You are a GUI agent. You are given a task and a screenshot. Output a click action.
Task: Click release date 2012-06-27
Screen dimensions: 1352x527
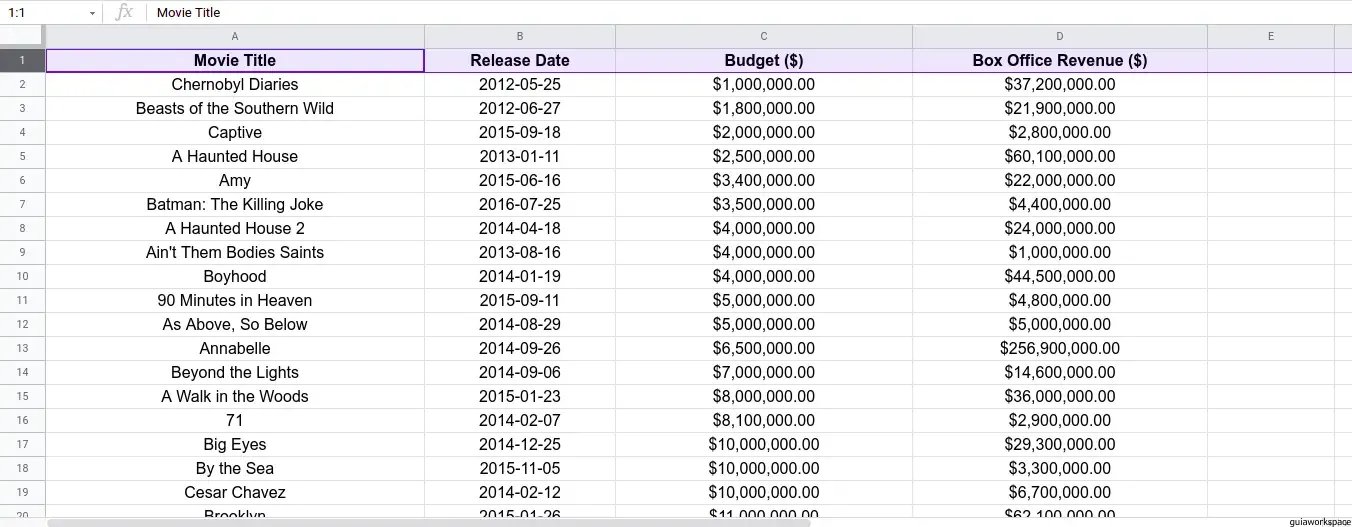(520, 108)
